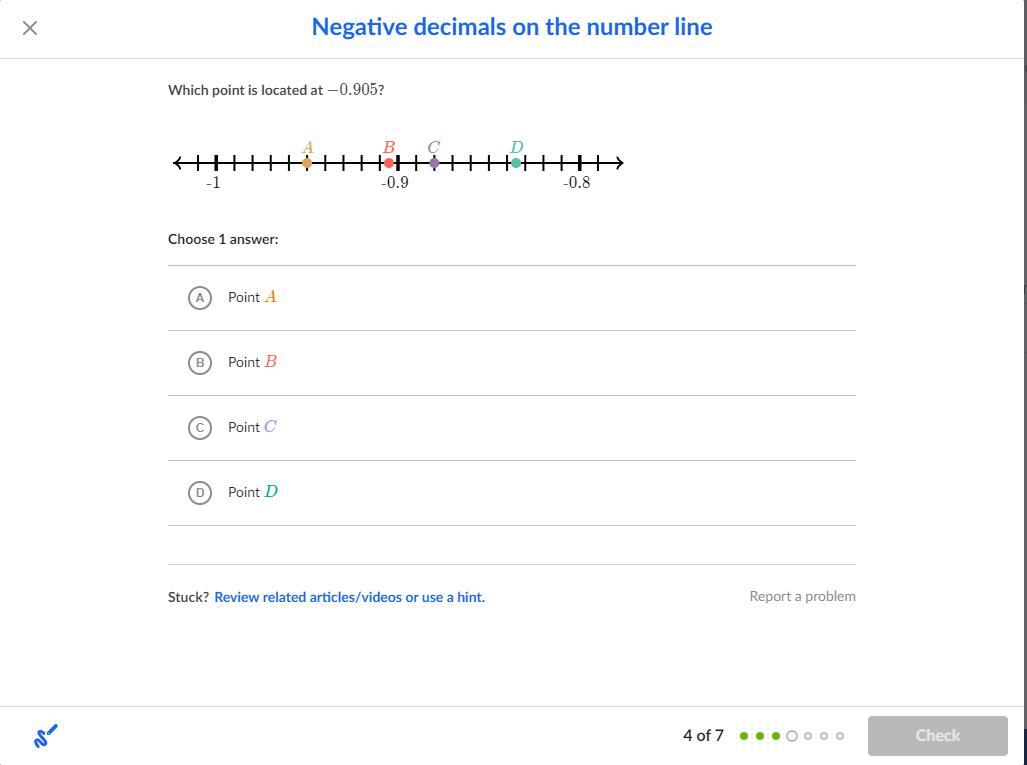
Task: Click the first green progress dot
Action: tap(744, 736)
